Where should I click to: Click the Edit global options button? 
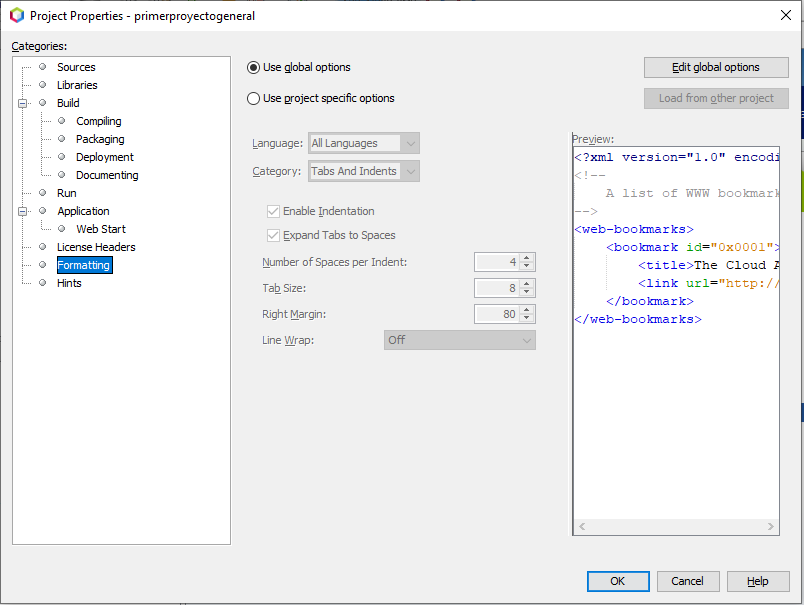coord(716,68)
